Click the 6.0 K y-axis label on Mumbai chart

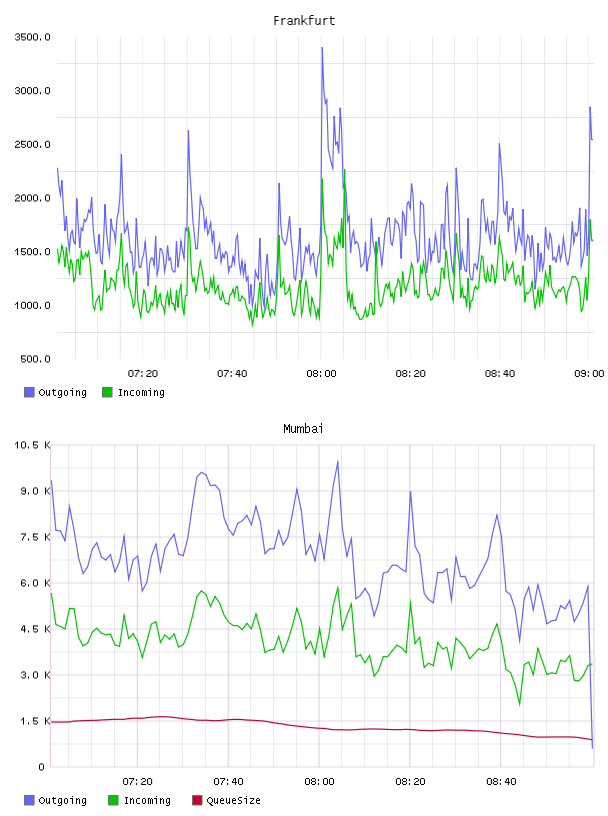[x=35, y=583]
